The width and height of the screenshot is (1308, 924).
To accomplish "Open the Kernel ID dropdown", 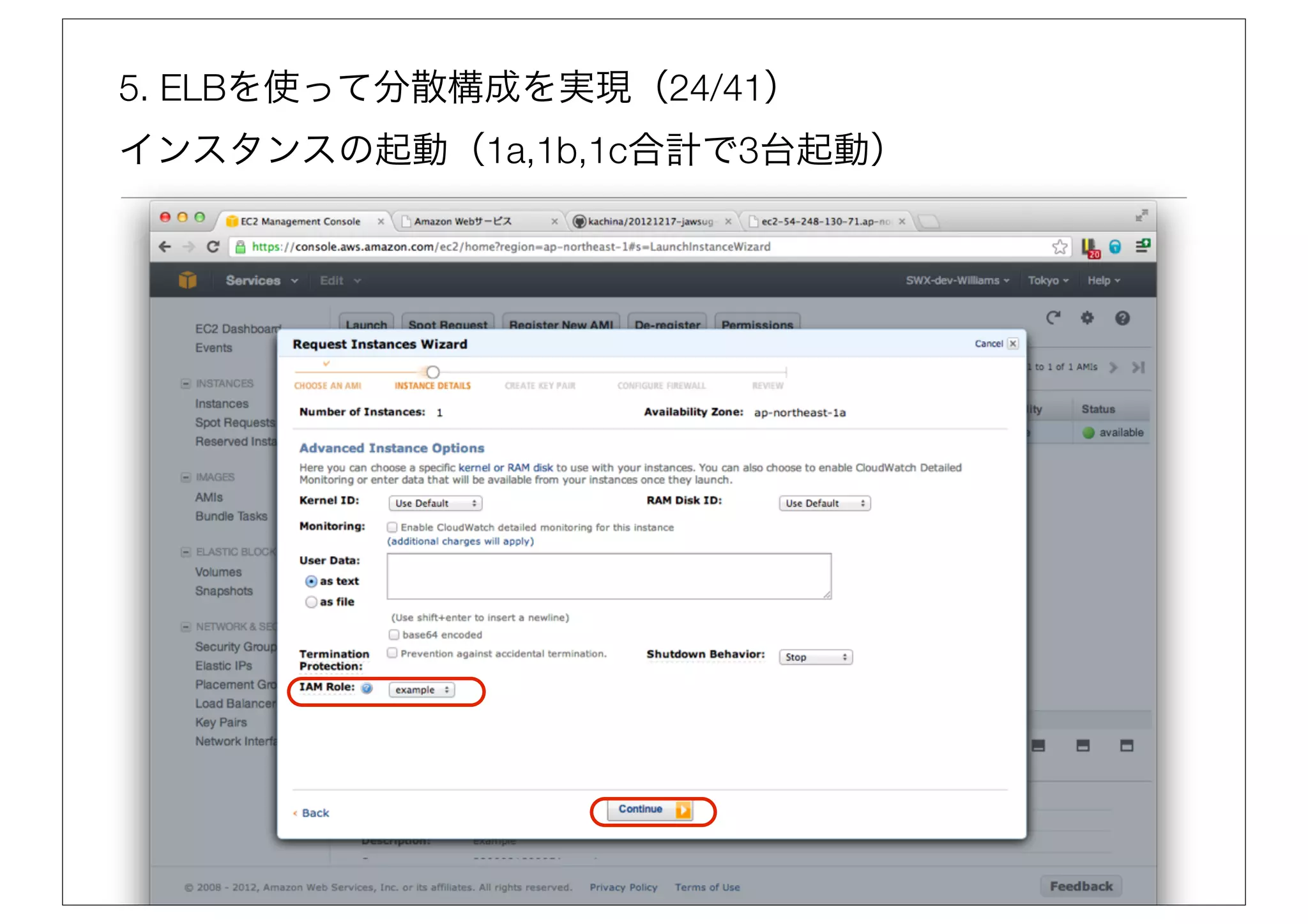I will [435, 503].
